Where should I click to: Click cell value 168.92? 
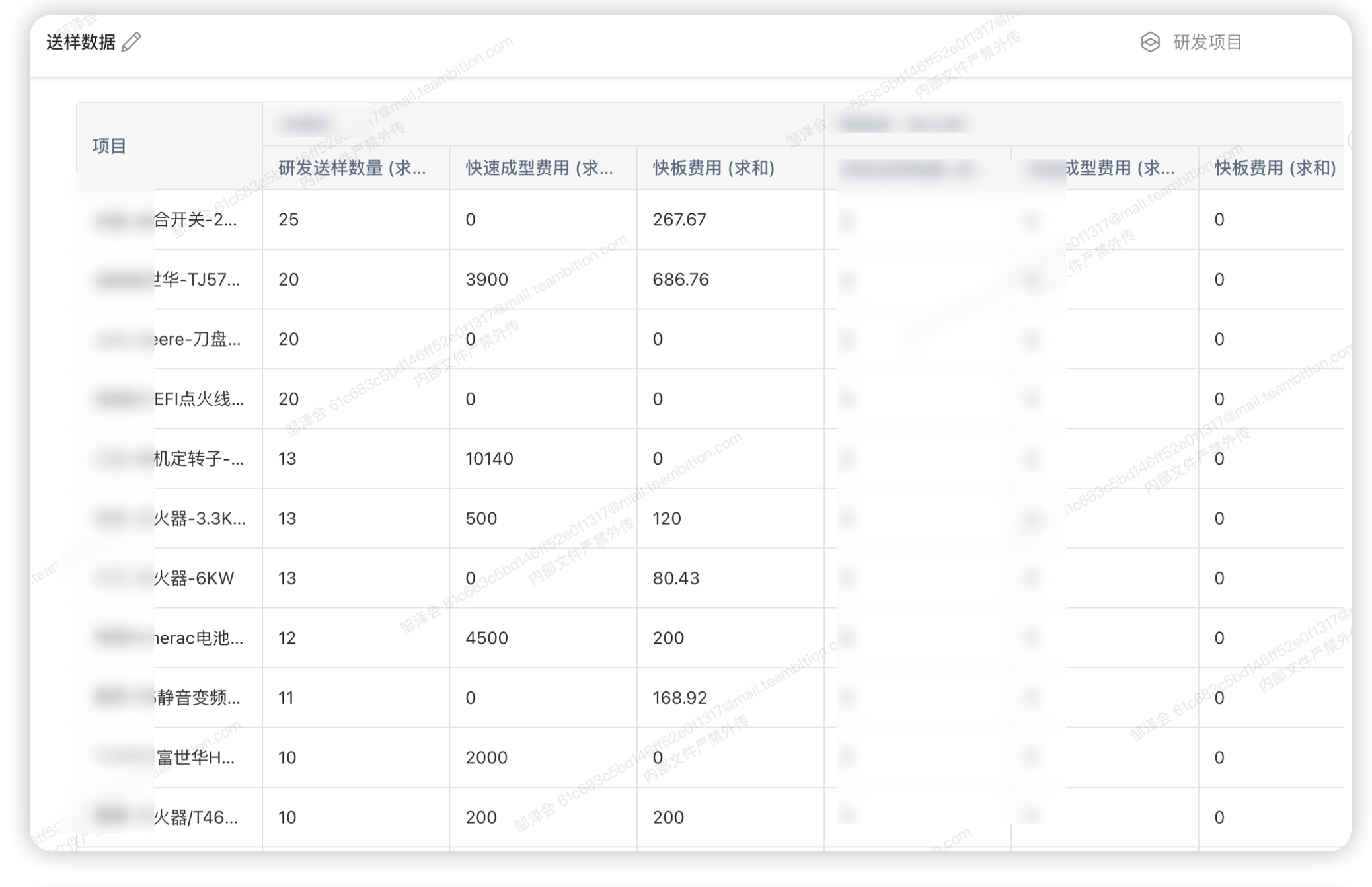[x=679, y=697]
